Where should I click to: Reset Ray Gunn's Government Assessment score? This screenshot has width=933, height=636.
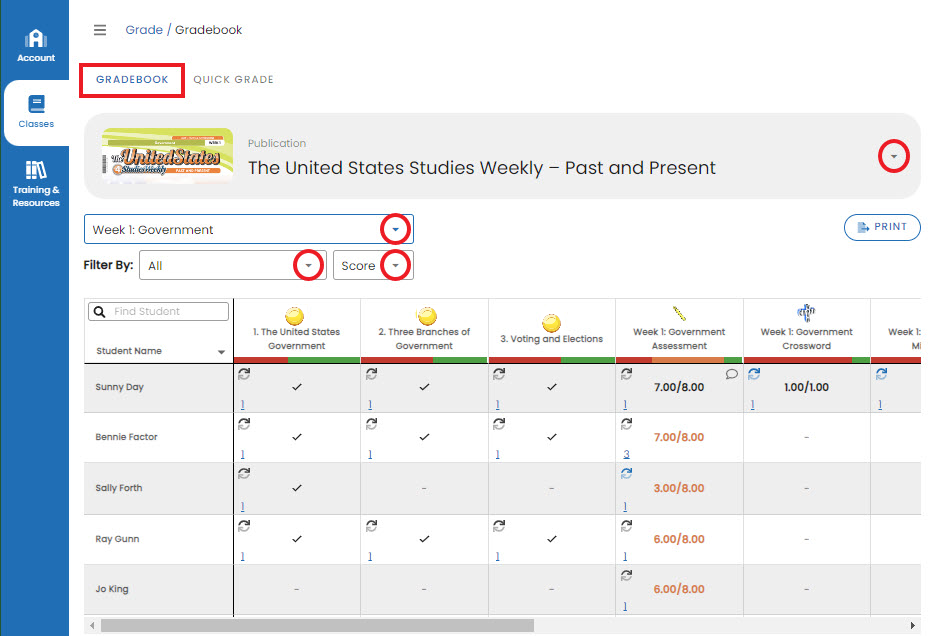point(626,526)
